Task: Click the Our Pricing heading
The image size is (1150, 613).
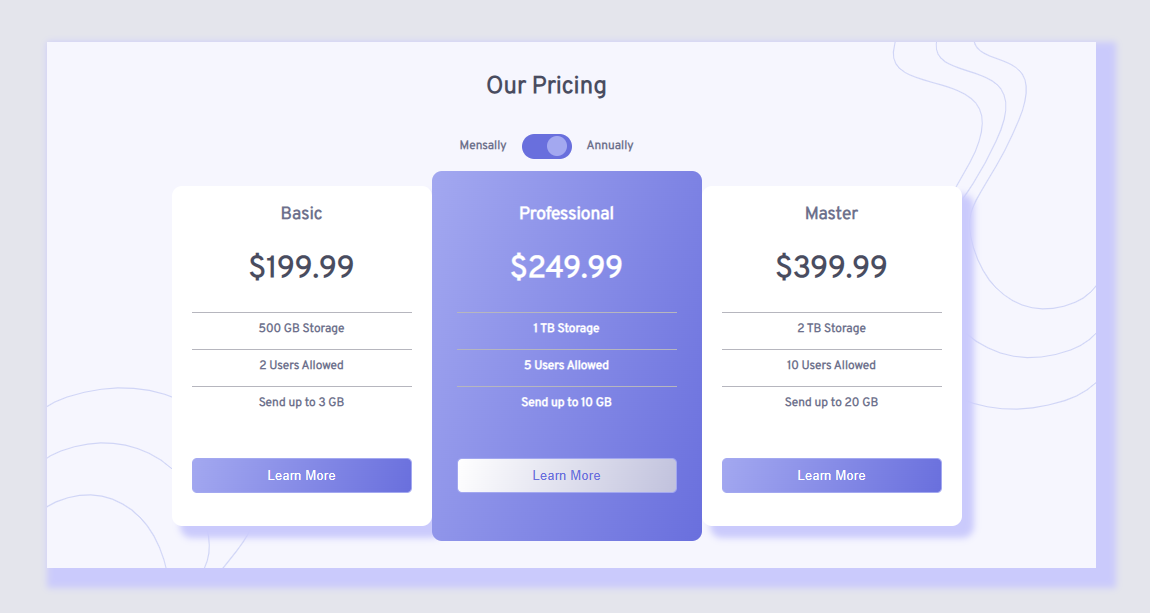Action: 546,86
